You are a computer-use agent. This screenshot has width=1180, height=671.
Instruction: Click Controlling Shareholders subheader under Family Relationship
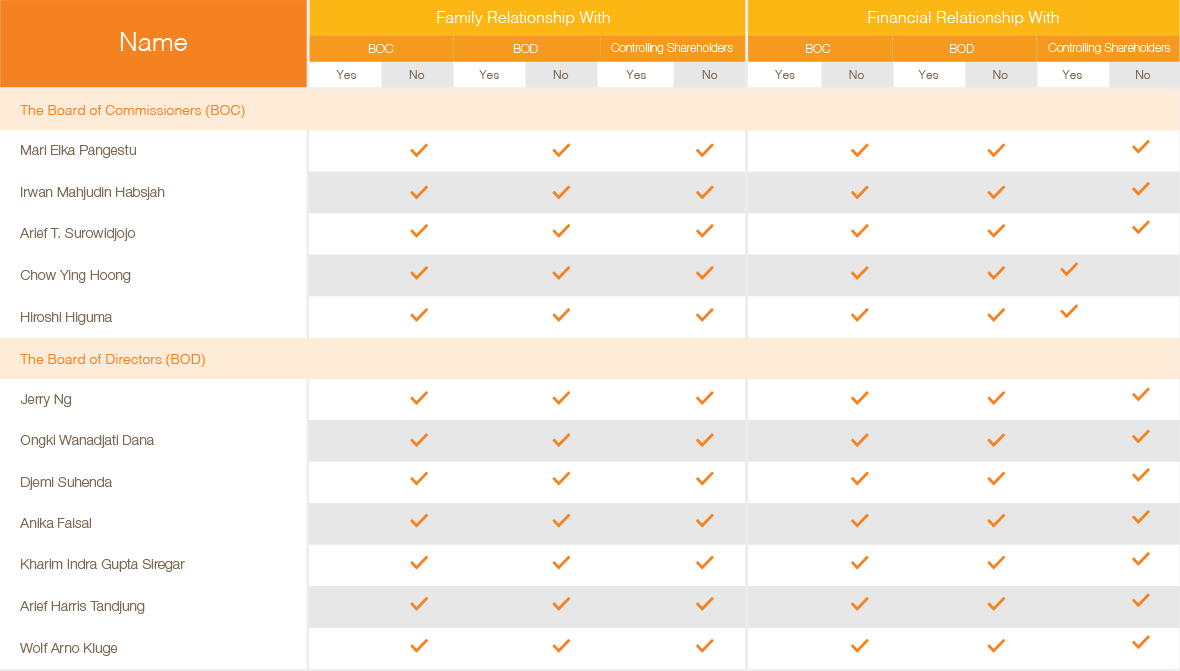[x=671, y=48]
